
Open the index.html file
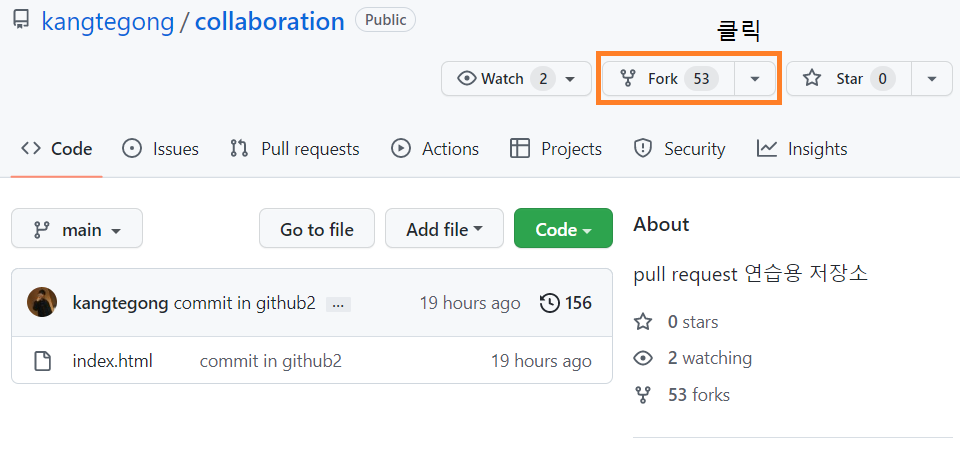pyautogui.click(x=112, y=361)
